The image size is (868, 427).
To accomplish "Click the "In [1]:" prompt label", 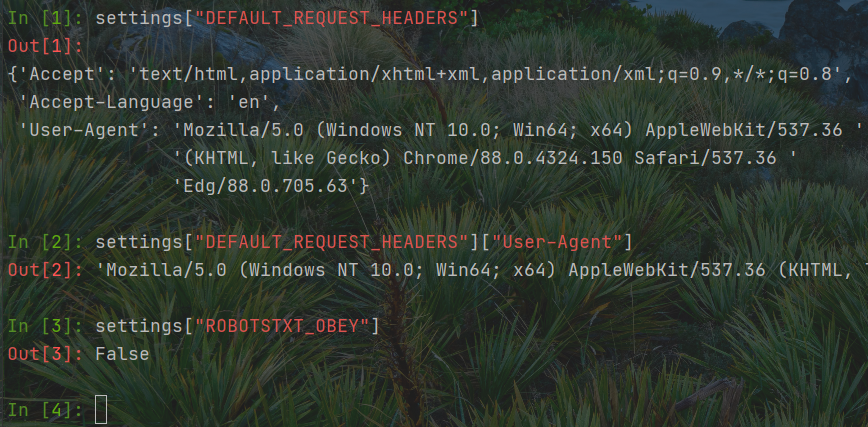I will (45, 18).
